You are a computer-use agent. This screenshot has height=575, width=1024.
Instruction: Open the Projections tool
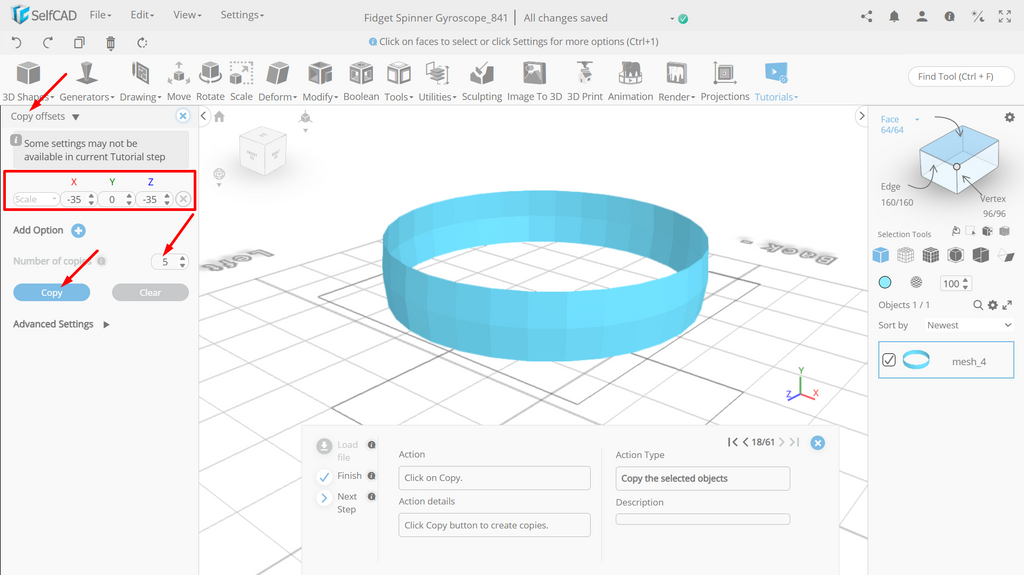point(725,81)
